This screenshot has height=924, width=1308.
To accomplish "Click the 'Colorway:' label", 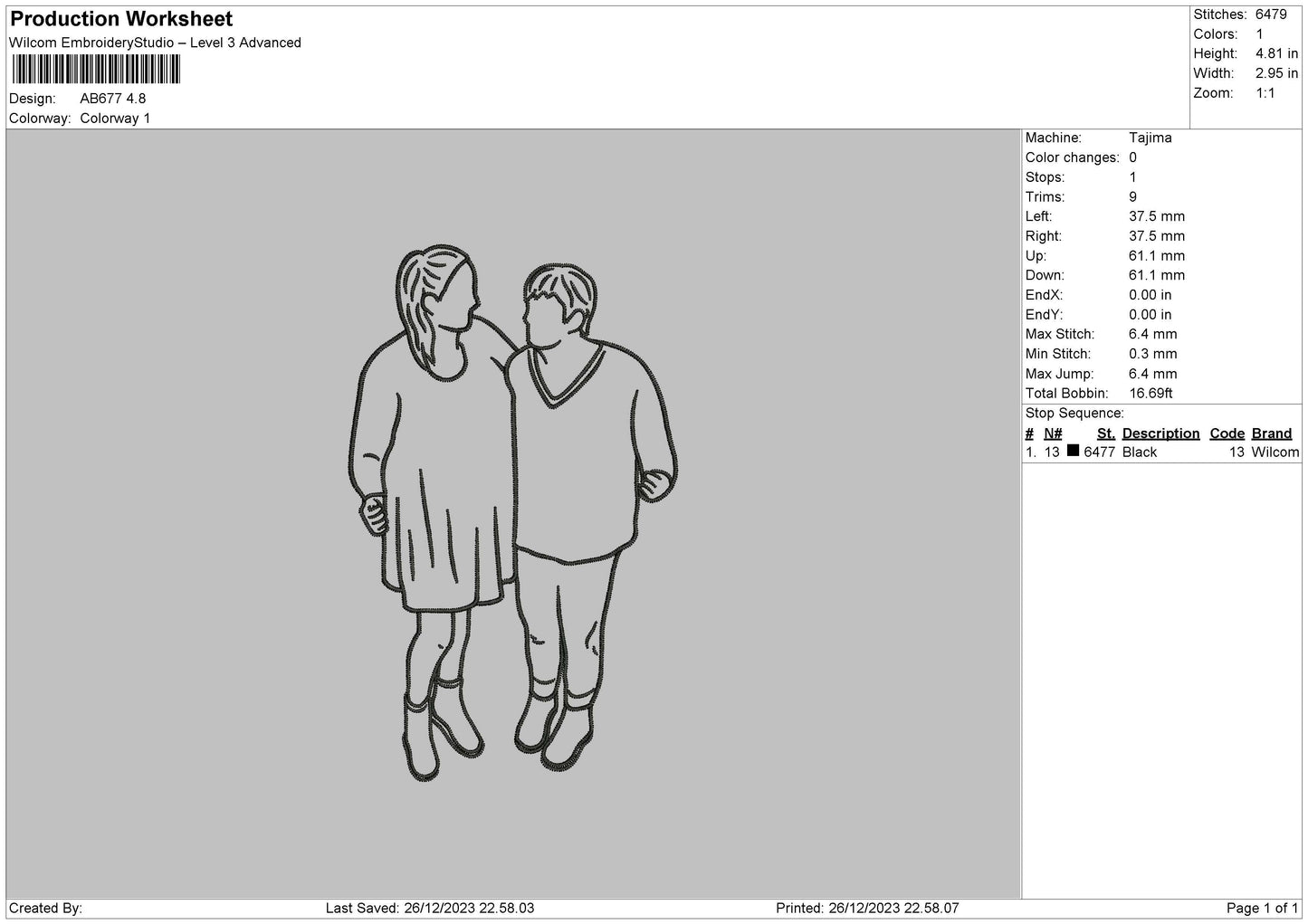I will [40, 119].
